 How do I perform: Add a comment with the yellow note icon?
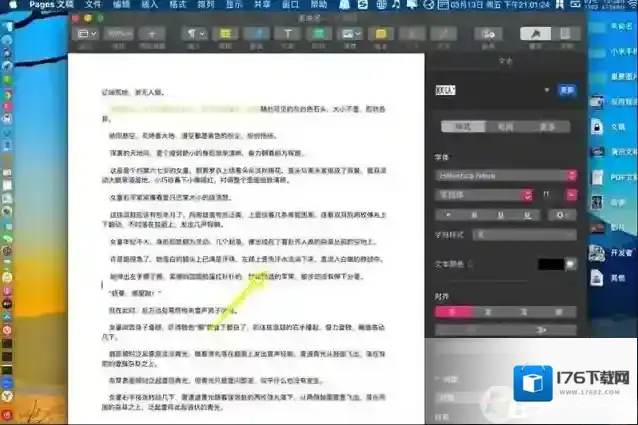pos(381,34)
